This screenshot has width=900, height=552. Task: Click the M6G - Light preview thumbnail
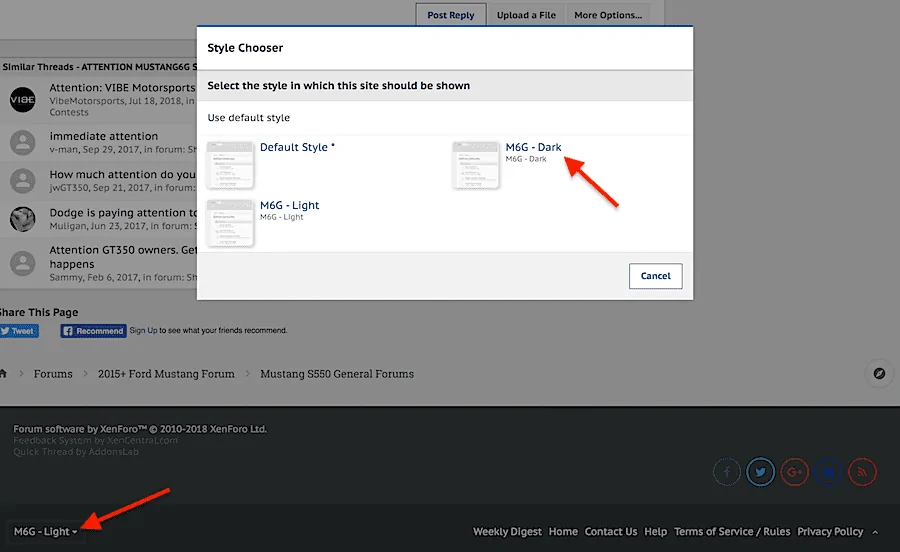tap(230, 223)
